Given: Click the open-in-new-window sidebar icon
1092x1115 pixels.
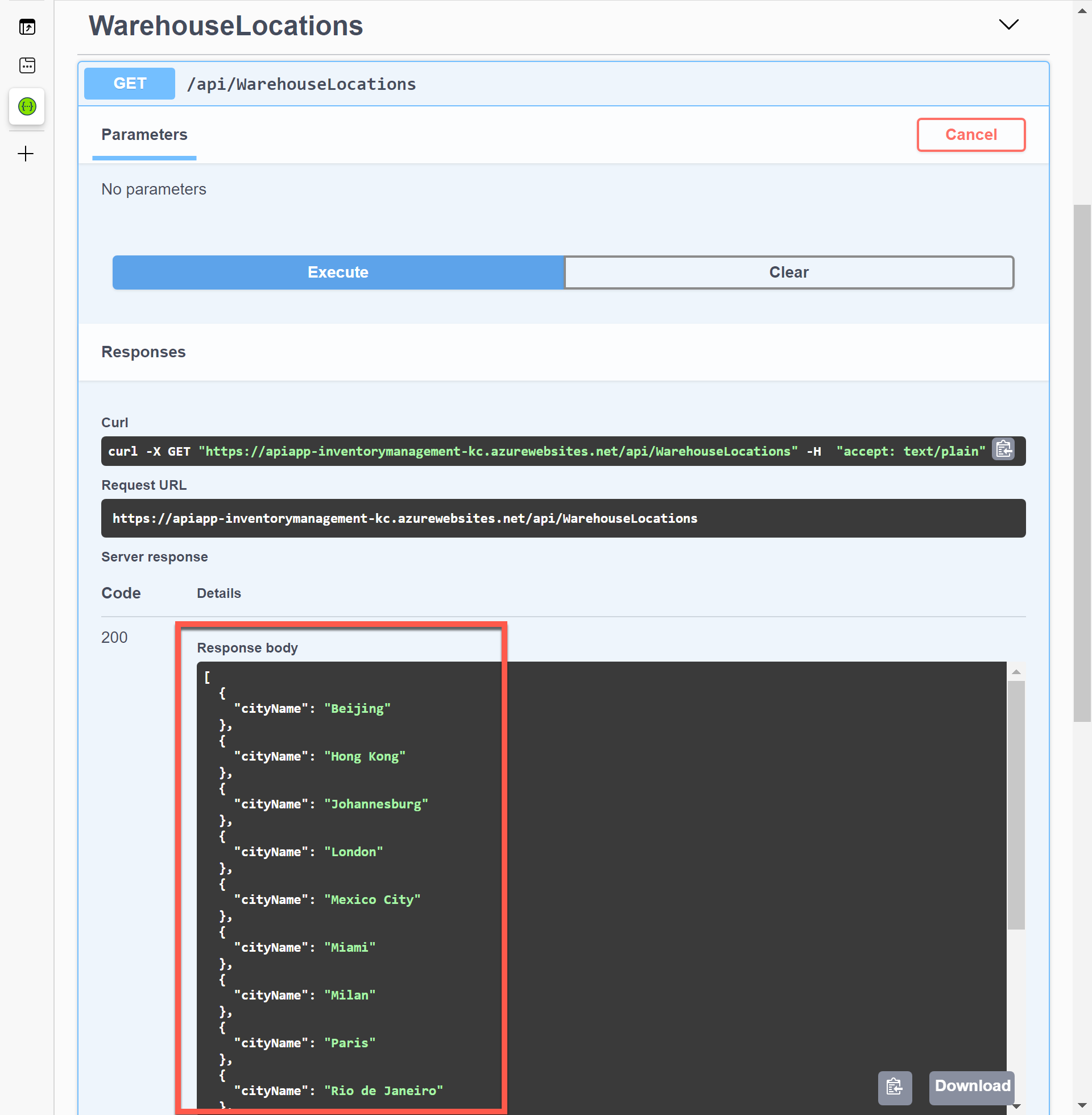Looking at the screenshot, I should 27,26.
